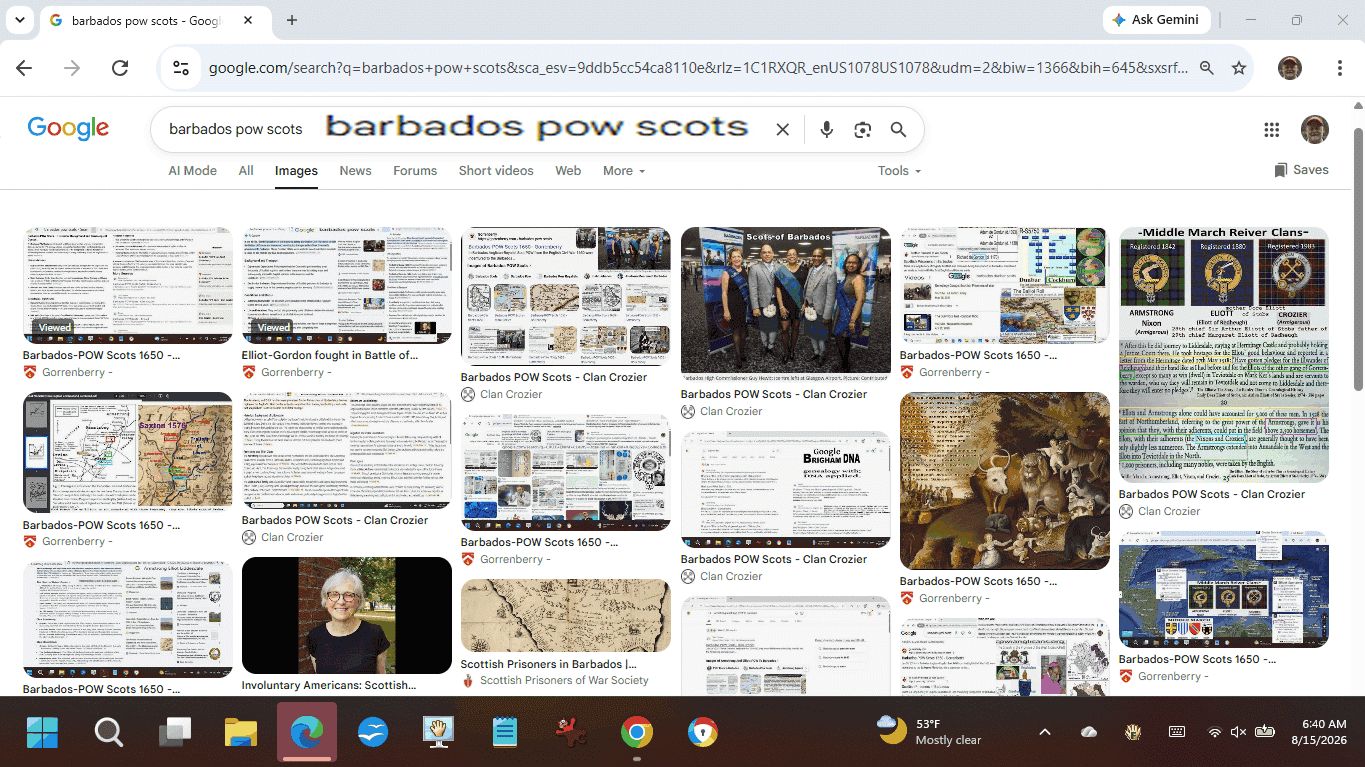The width and height of the screenshot is (1365, 767).
Task: Switch to the All results tab
Action: click(246, 171)
